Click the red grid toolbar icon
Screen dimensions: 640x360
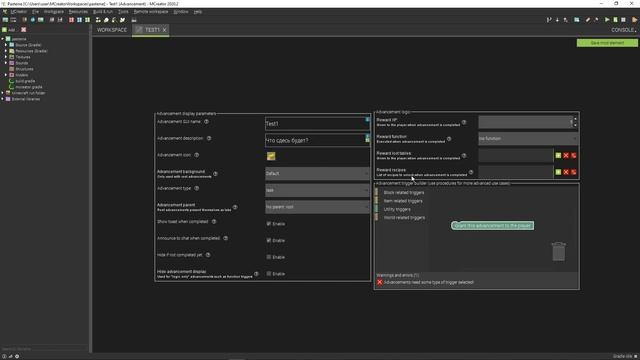tap(71, 20)
